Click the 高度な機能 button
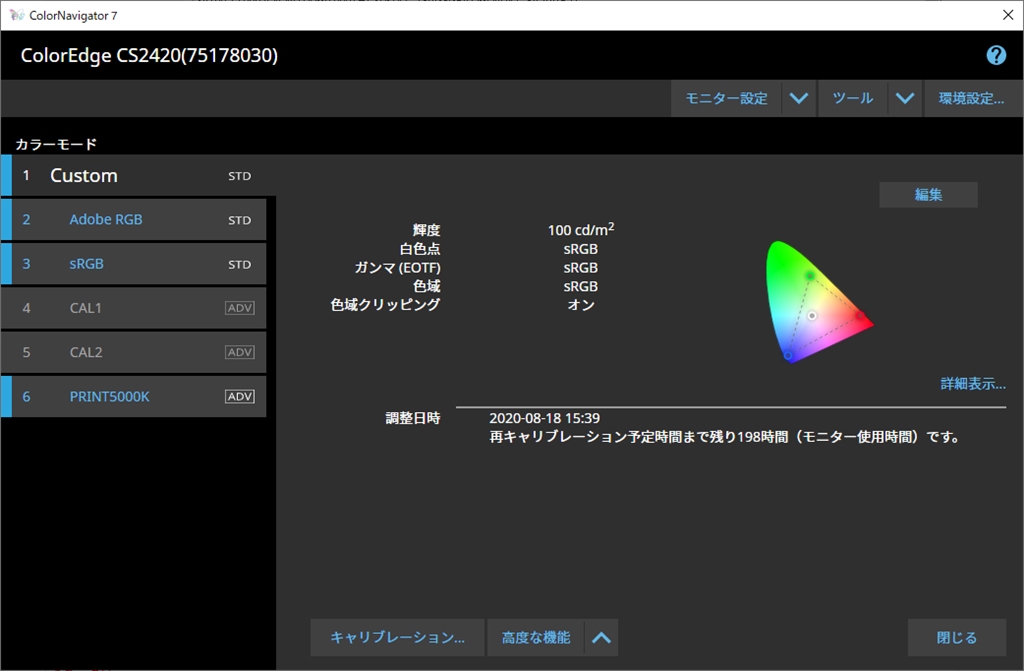This screenshot has height=671, width=1024. pos(536,638)
